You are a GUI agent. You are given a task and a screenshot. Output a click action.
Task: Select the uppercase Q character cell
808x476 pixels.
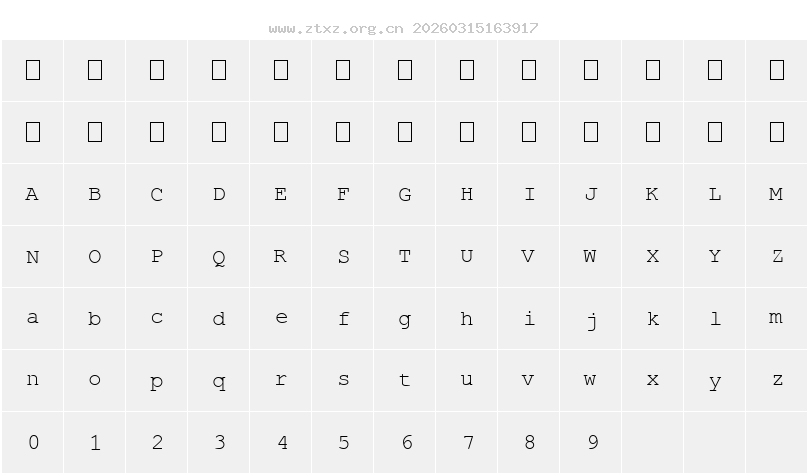[x=219, y=257]
